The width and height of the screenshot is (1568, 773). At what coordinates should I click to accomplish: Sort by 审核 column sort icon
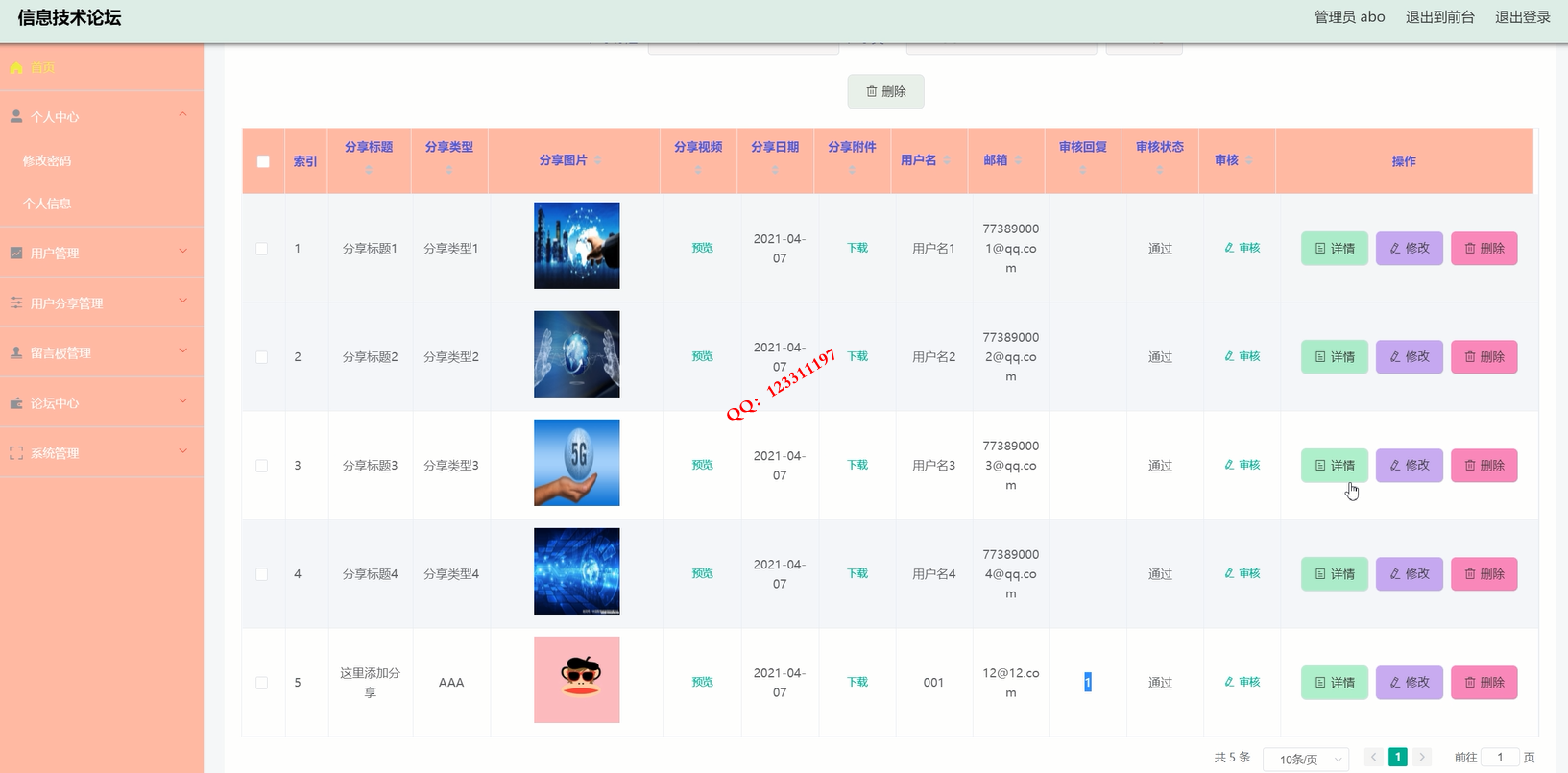[1248, 160]
